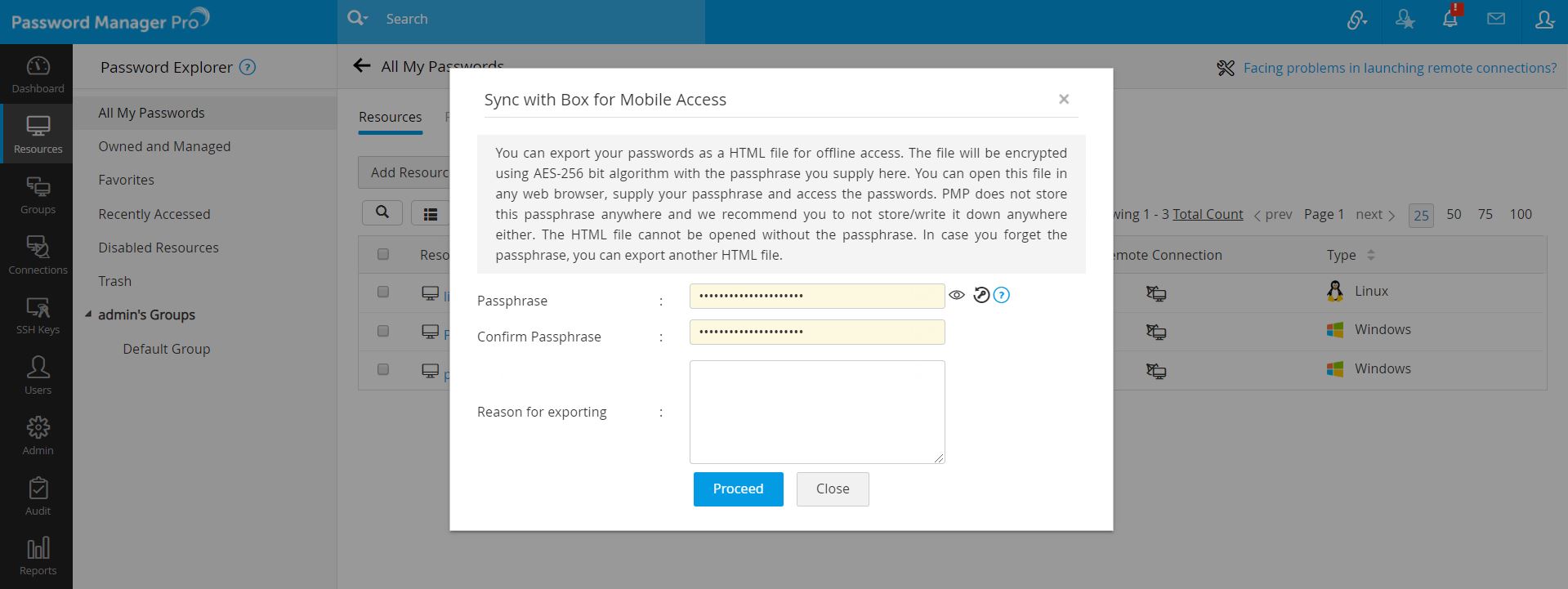Open the Connections section in sidebar
This screenshot has height=589, width=1568.
tap(38, 255)
